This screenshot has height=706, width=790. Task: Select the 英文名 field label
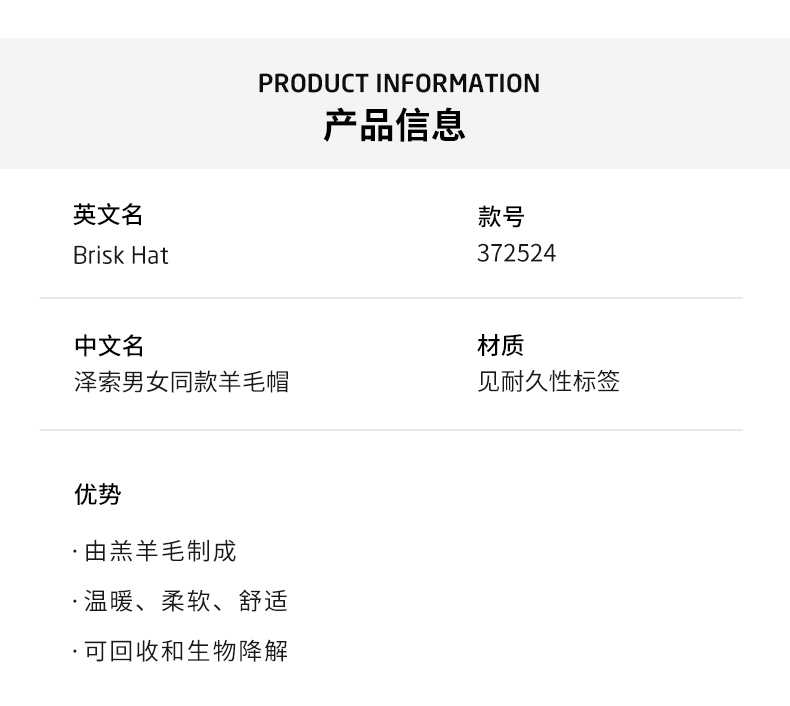pos(108,215)
